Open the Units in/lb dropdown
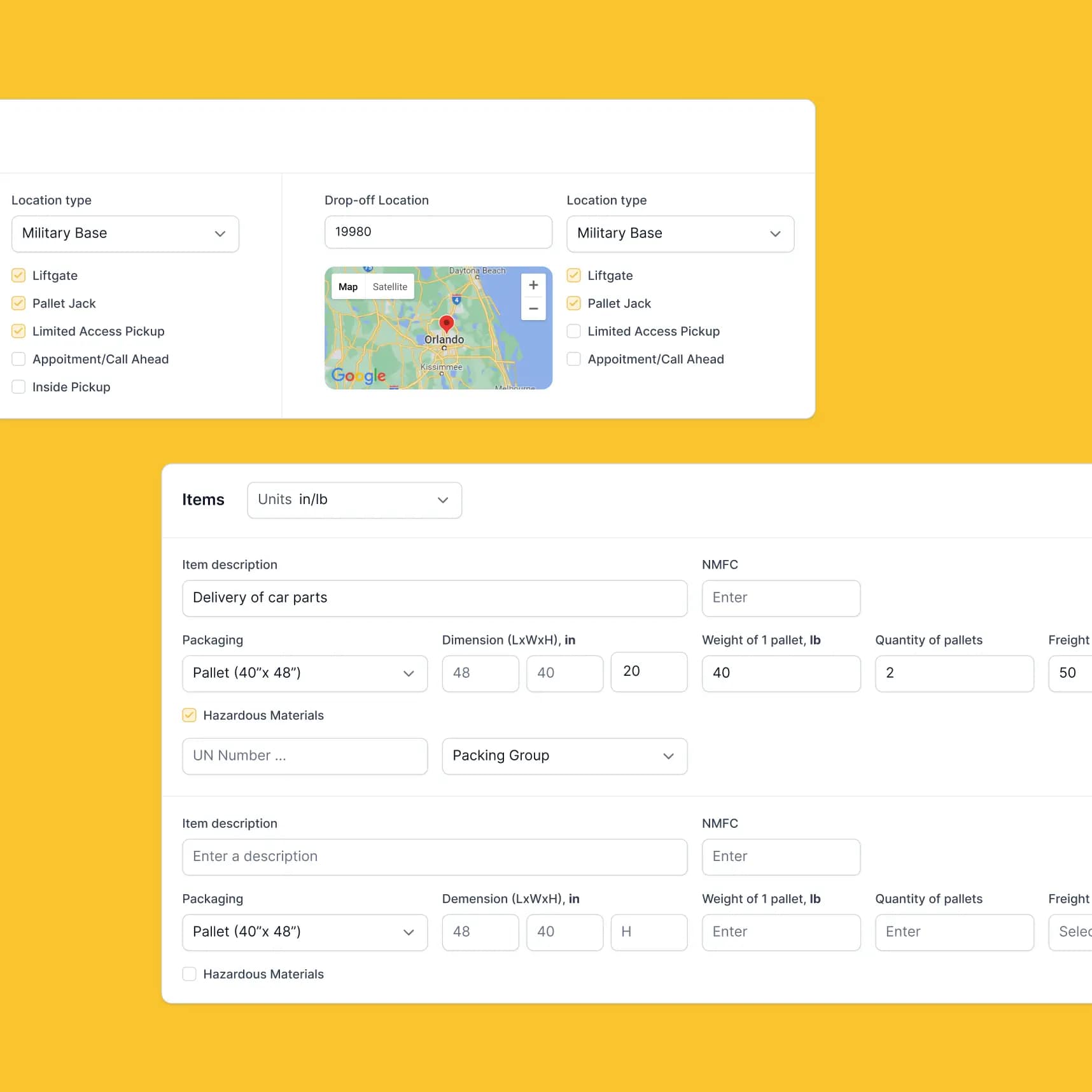Viewport: 1092px width, 1092px height. pos(354,500)
